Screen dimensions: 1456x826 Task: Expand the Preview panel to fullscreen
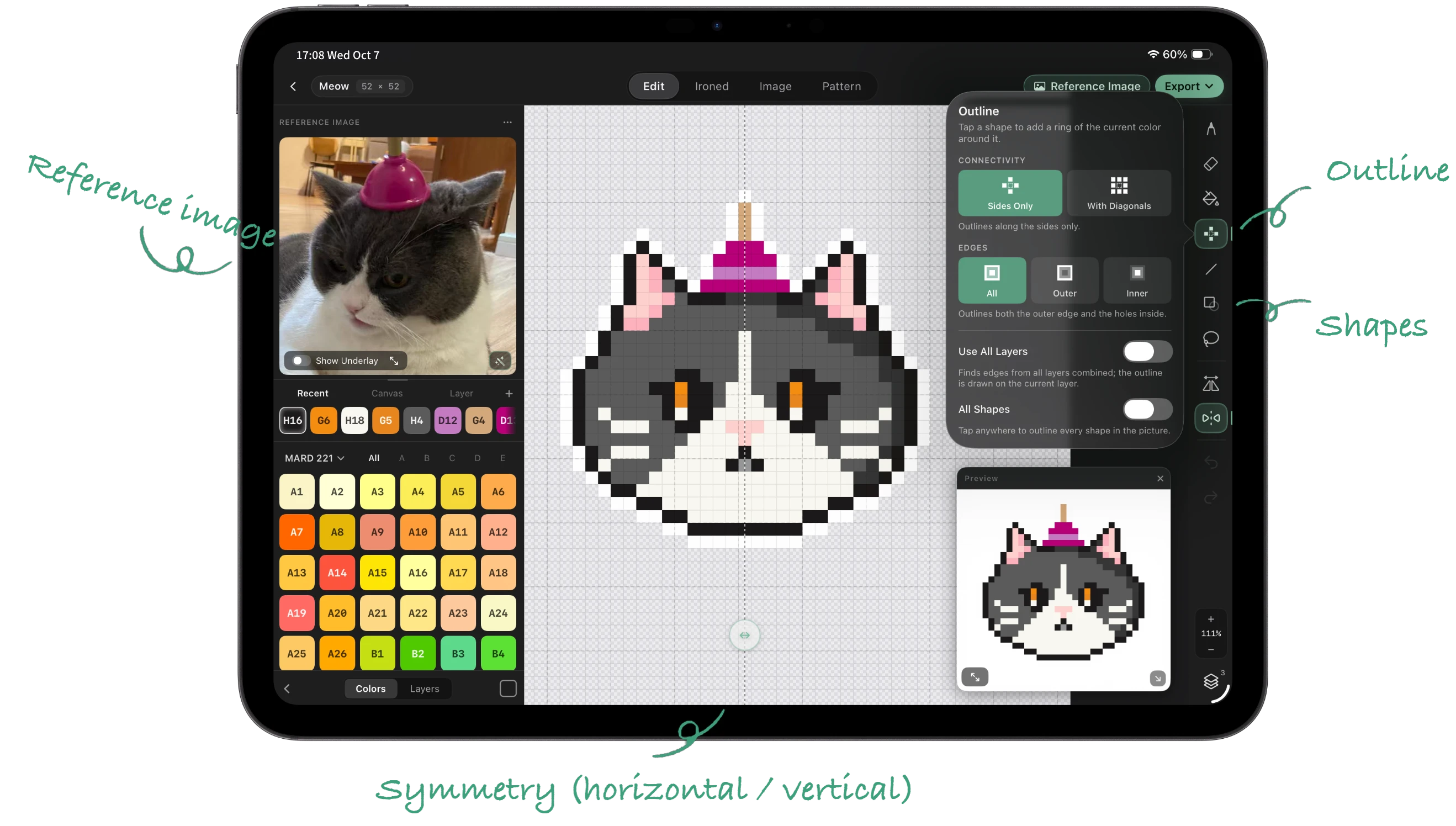point(975,677)
